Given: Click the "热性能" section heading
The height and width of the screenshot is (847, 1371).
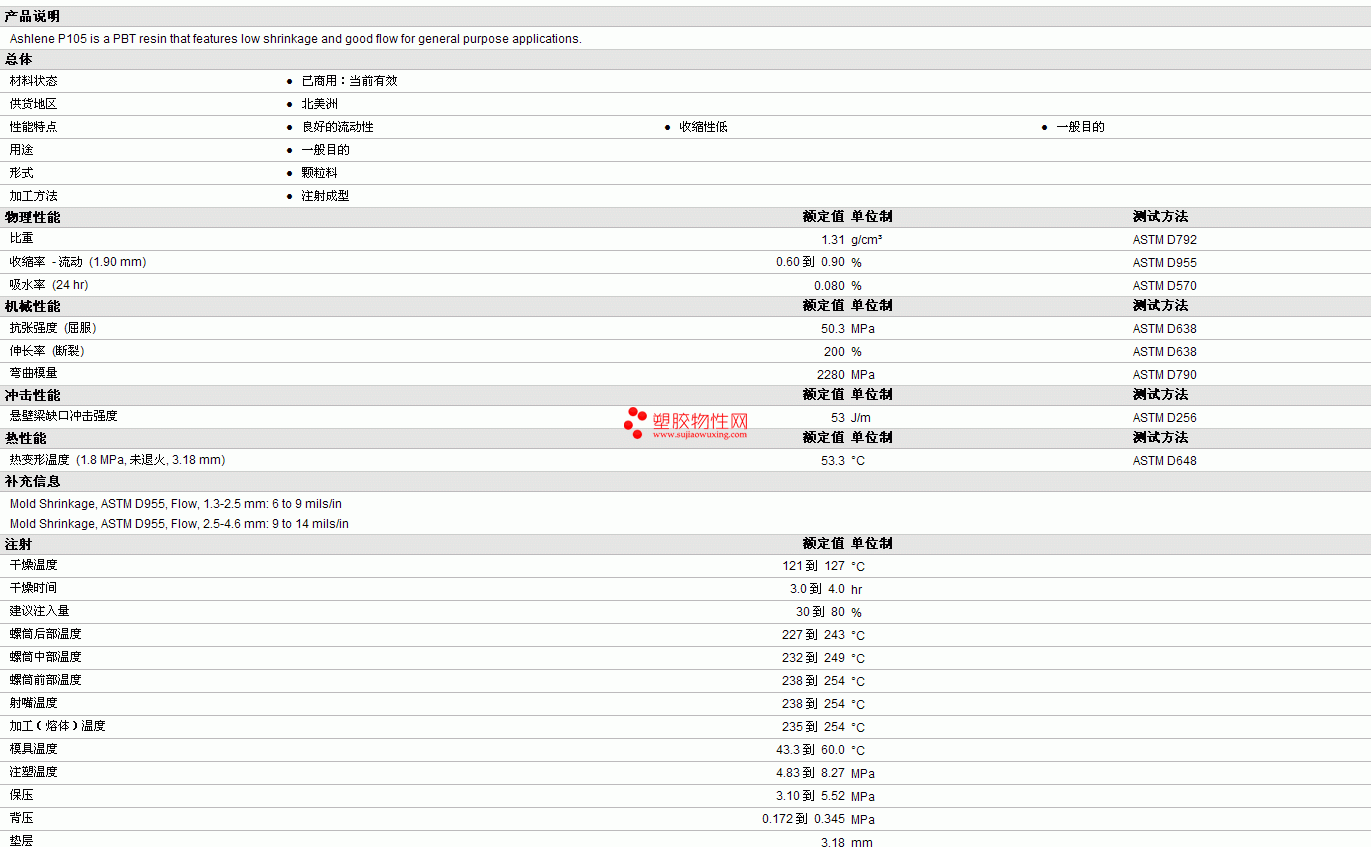Looking at the screenshot, I should point(25,438).
